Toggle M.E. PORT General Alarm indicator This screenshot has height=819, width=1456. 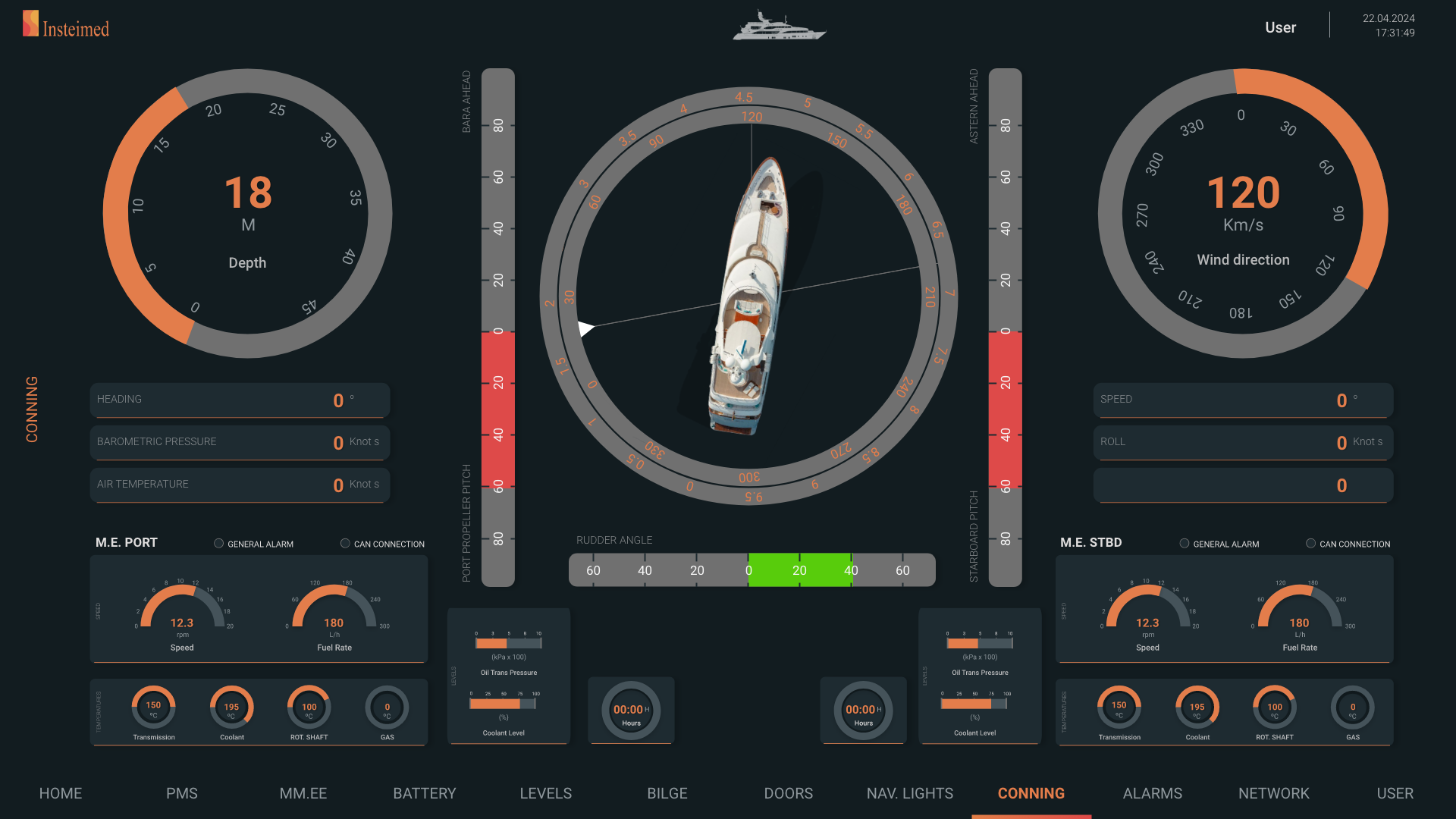(x=218, y=544)
